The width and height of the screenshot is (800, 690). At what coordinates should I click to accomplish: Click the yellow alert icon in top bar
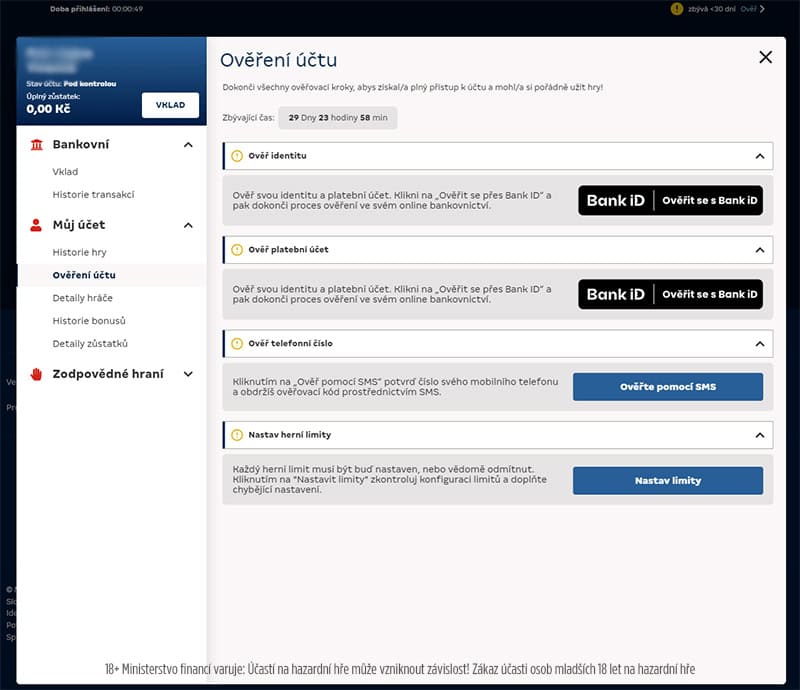coord(677,9)
